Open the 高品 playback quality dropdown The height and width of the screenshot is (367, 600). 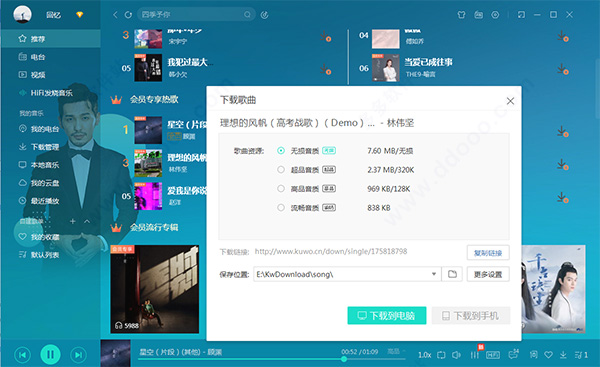click(396, 351)
